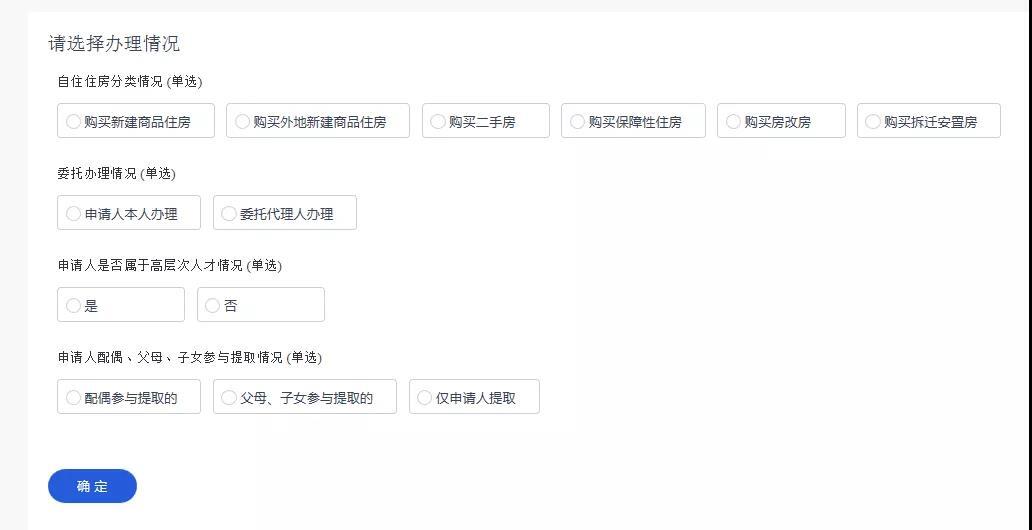
Task: Click the 申请人是否属于高层次人才情况 label
Action: tap(169, 266)
